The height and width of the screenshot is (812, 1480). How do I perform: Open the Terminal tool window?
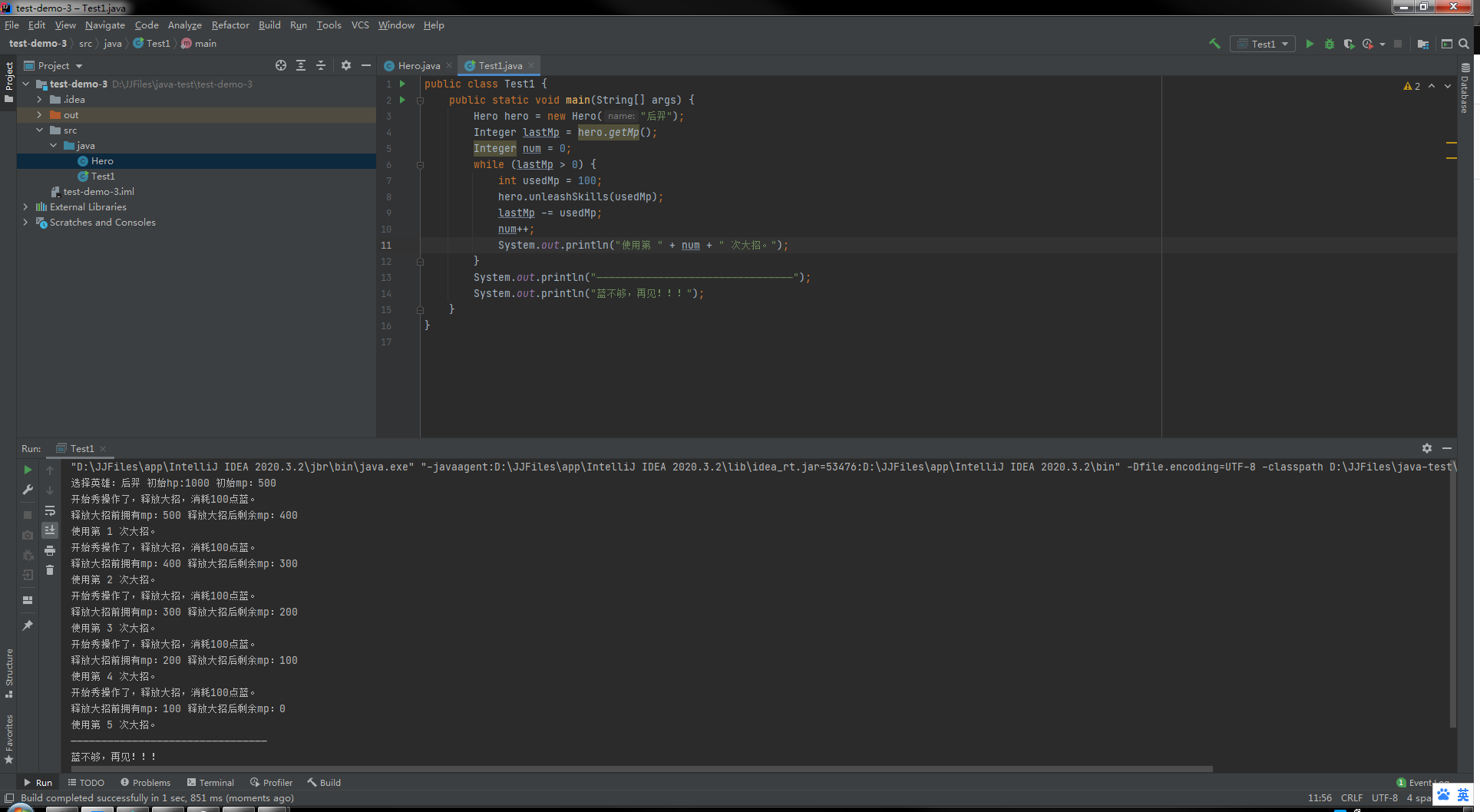click(x=210, y=783)
